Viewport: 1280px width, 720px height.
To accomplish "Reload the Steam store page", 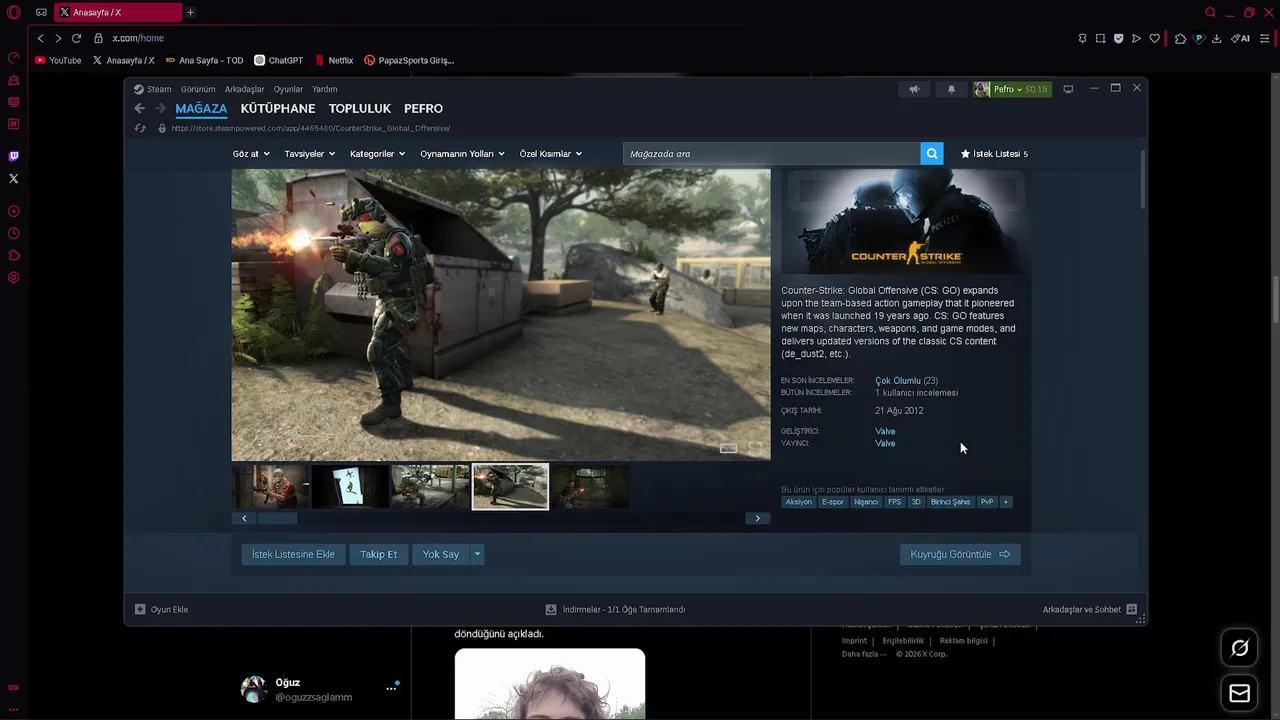I will point(140,128).
